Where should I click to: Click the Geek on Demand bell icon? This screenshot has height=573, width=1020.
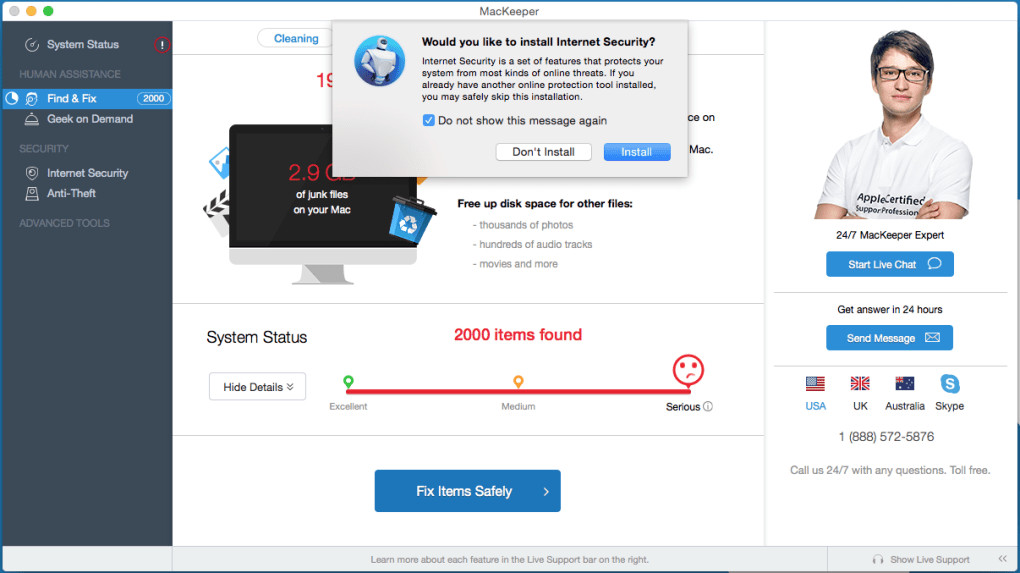tap(31, 119)
